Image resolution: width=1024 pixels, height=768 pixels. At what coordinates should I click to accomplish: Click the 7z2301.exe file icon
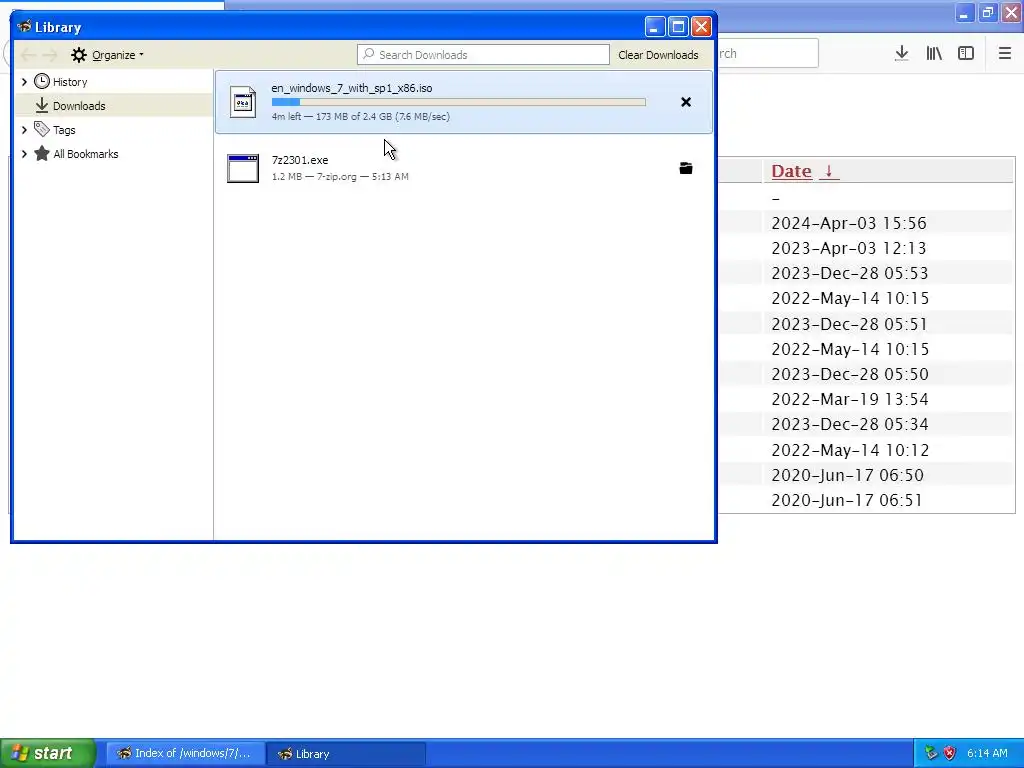point(243,168)
